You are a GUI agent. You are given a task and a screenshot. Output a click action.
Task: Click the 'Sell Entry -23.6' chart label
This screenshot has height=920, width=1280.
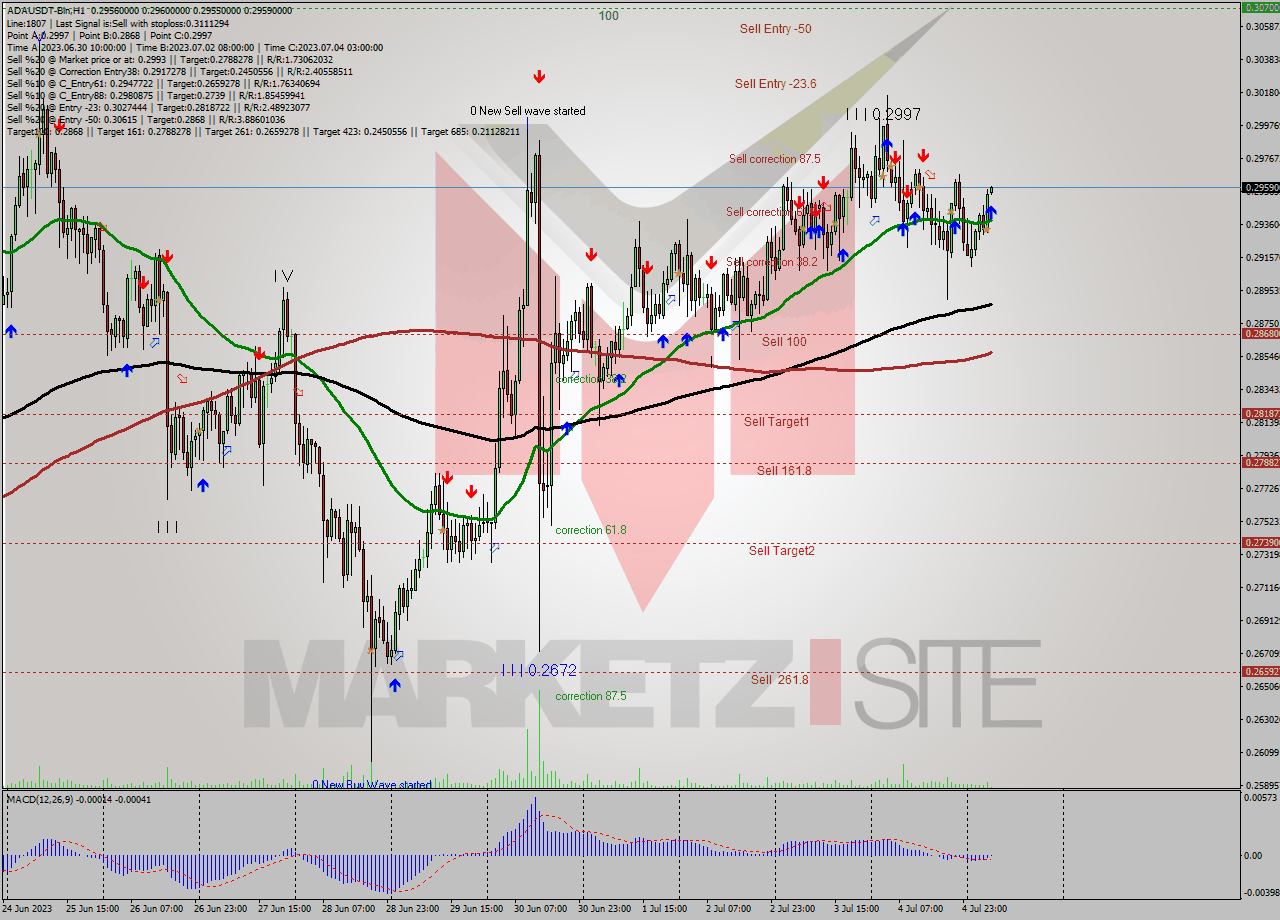coord(775,84)
